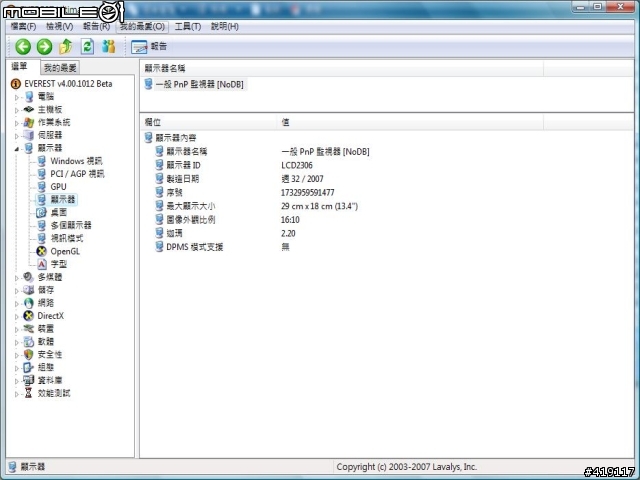
Task: Expand the DirectX tree node
Action: pyautogui.click(x=17, y=316)
